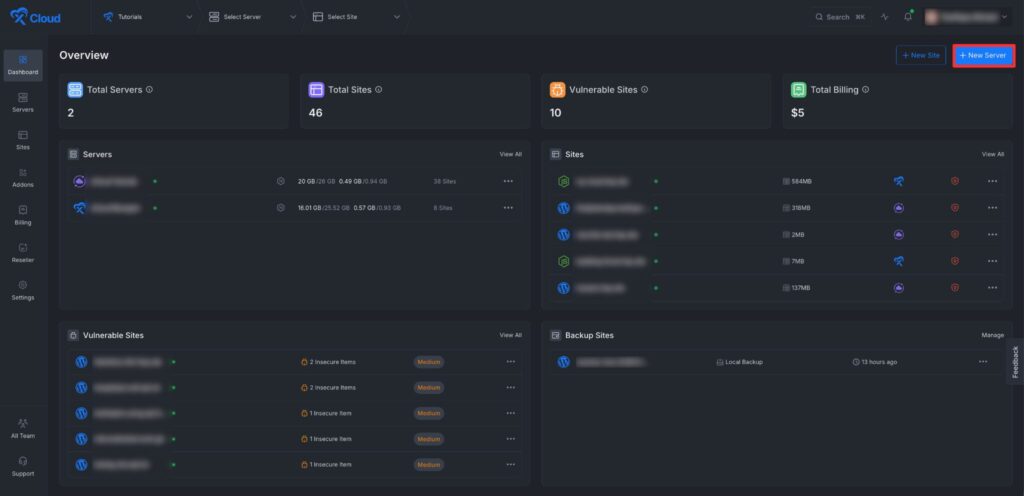Open the Feedback side tab
Viewport: 1024px width, 496px height.
tap(1015, 362)
